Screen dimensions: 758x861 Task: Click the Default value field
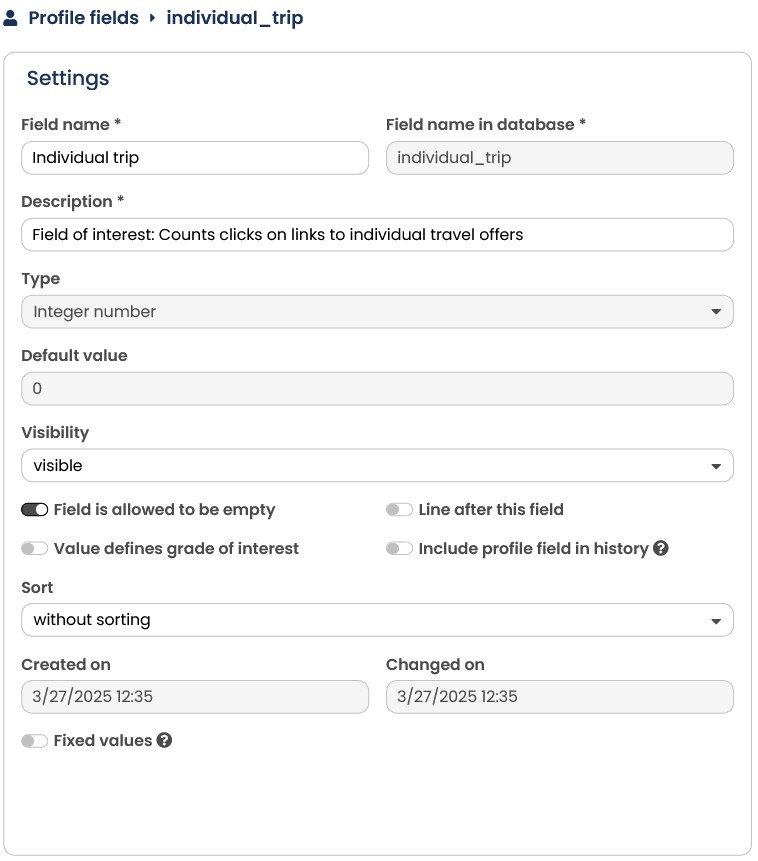click(377, 389)
